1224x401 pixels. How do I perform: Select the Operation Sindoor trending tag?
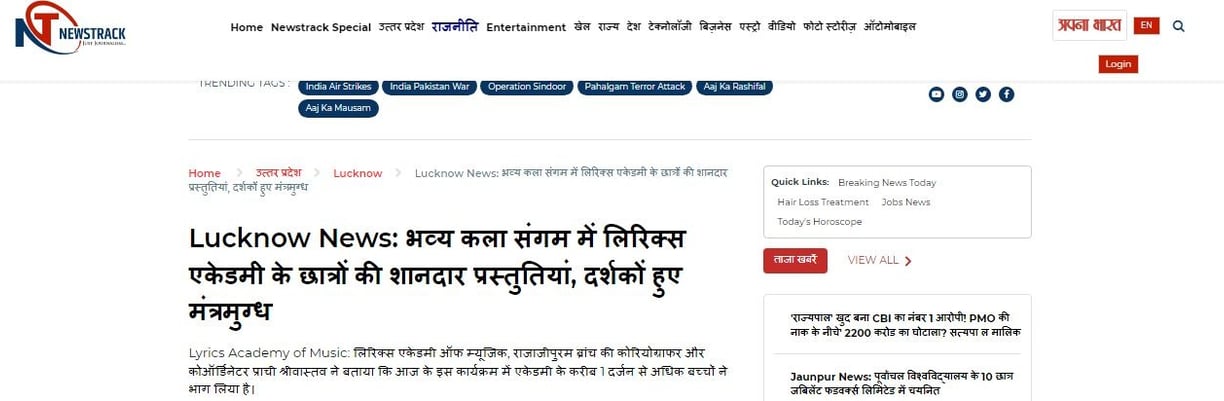(x=527, y=87)
